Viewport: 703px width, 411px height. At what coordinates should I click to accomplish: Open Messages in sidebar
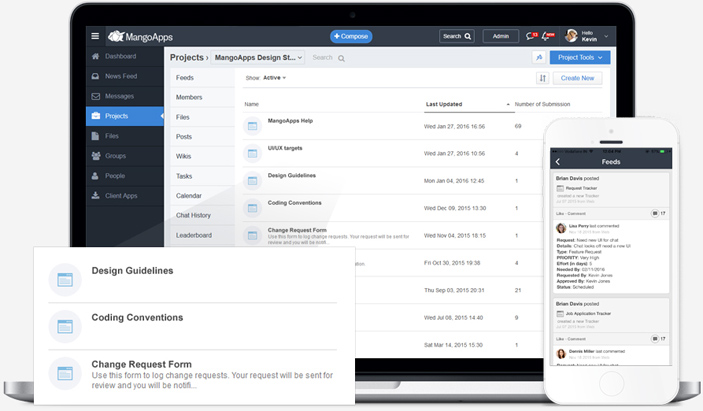[125, 96]
